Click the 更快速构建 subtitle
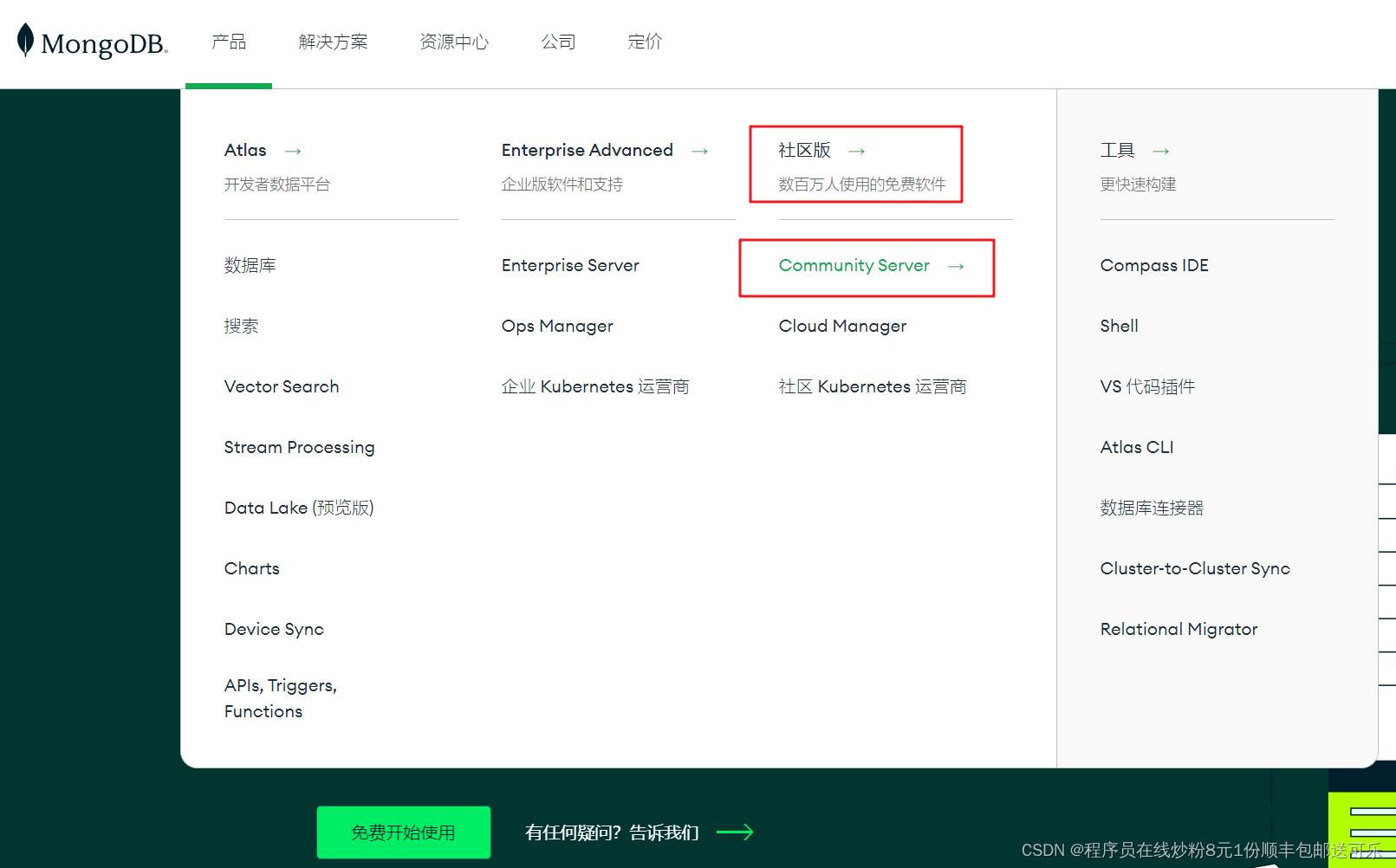Viewport: 1396px width, 868px height. pos(1139,185)
